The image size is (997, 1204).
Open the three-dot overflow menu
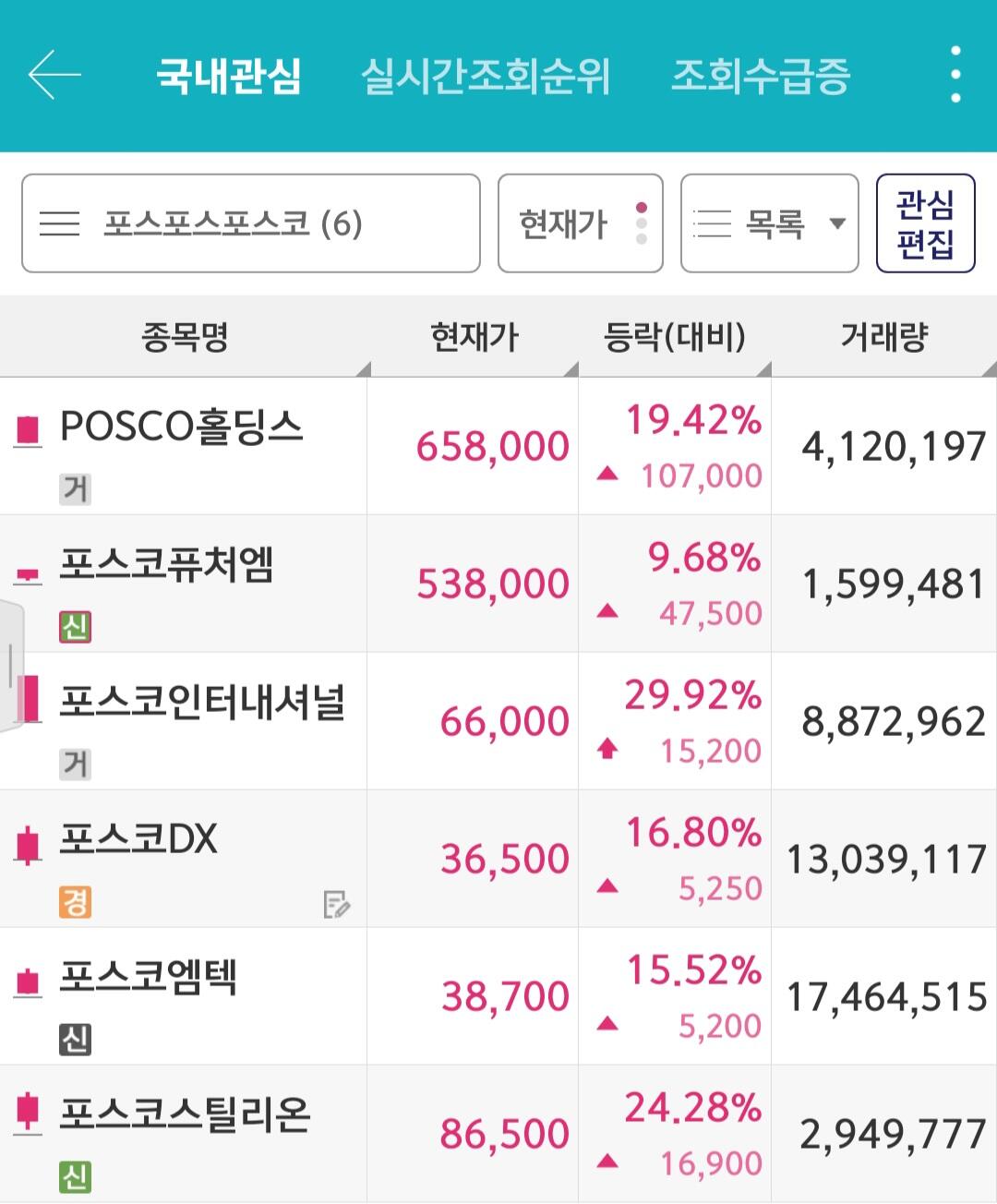click(x=955, y=75)
